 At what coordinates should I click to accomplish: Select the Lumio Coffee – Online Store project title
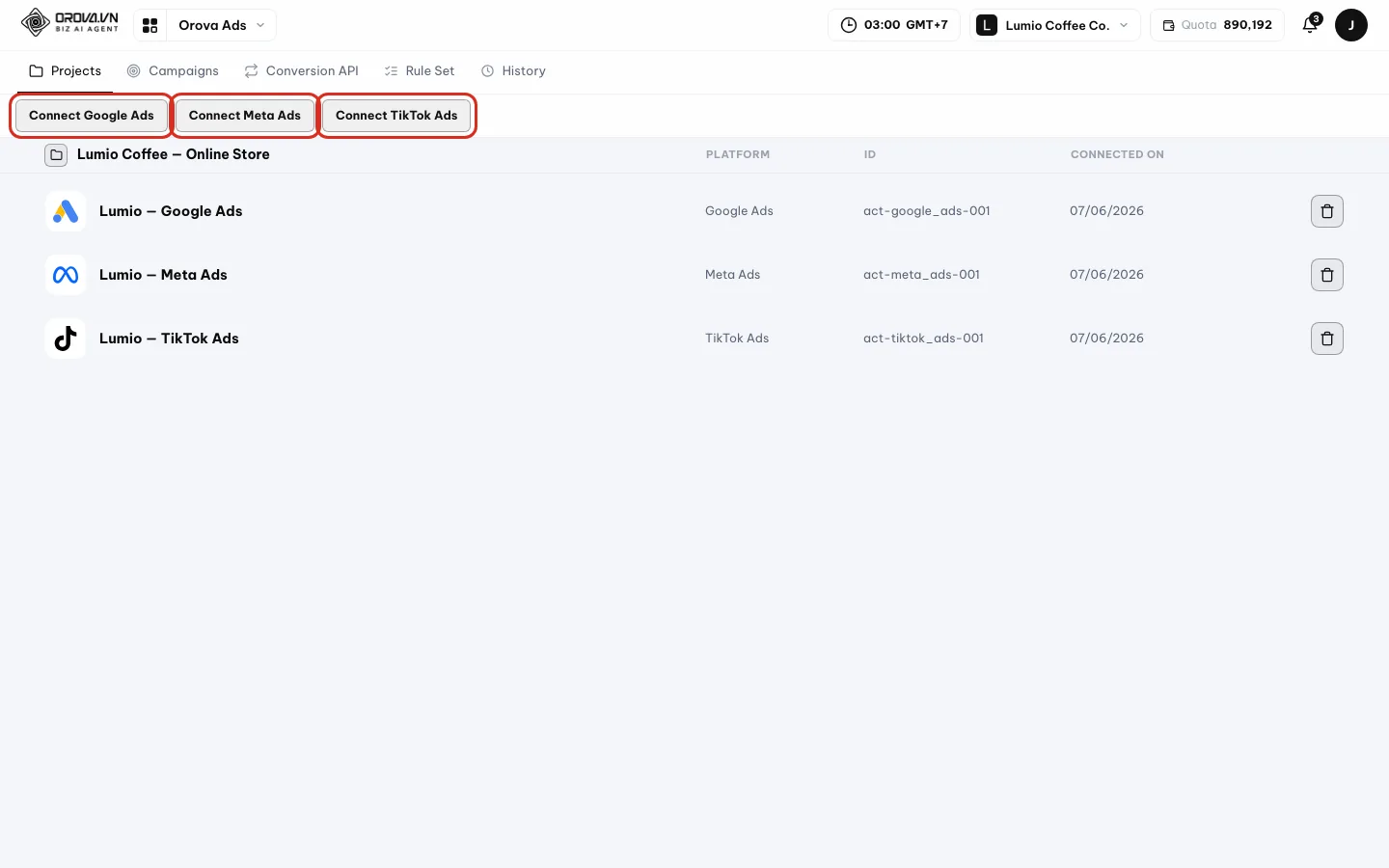point(174,154)
